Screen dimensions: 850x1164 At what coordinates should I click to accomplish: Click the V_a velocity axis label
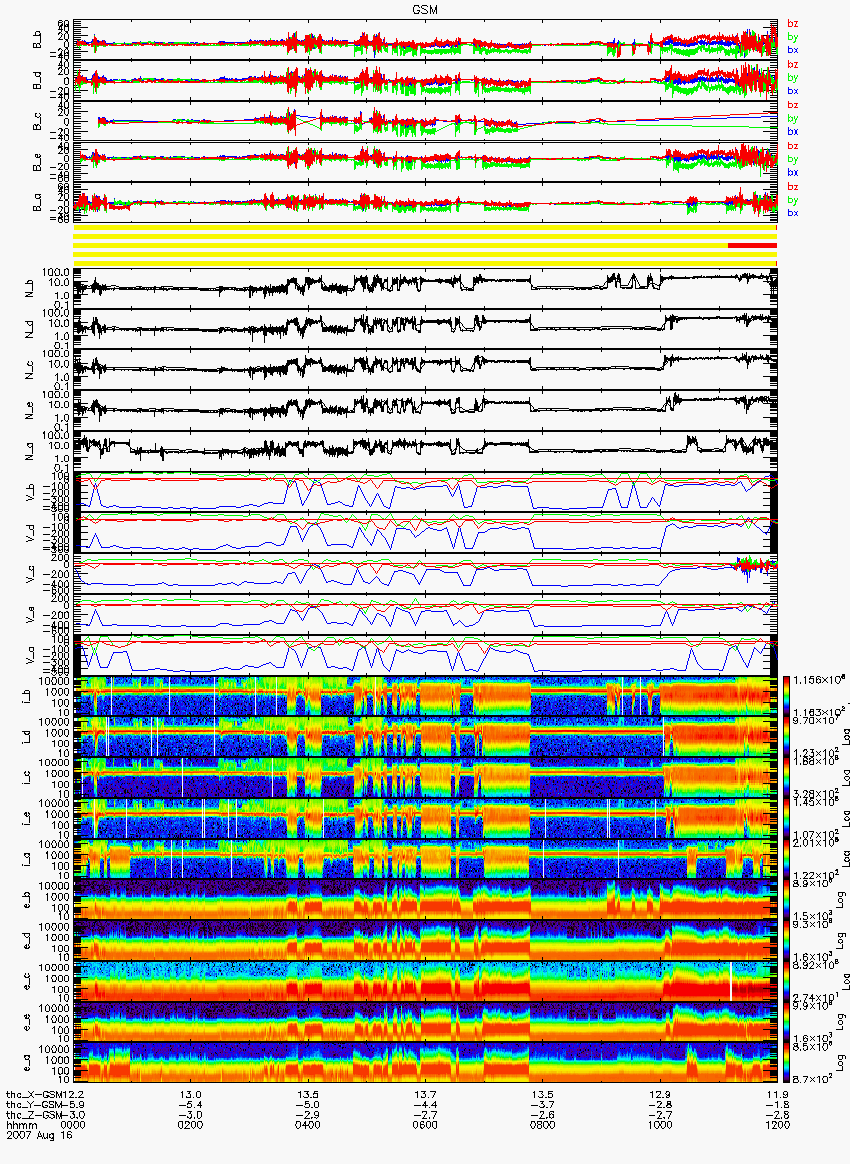click(30, 653)
